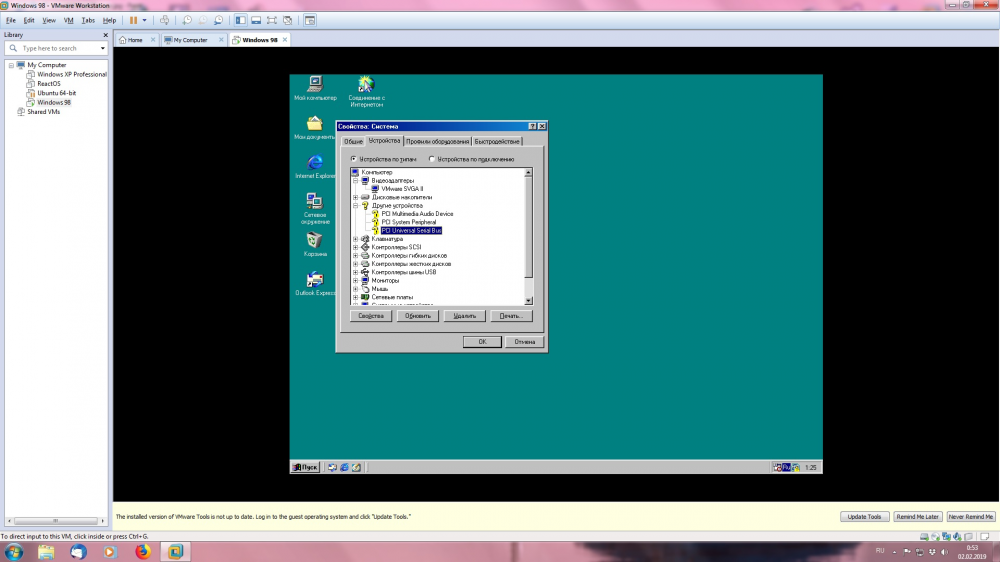Click the Internet Explorer desktop icon
1000x562 pixels.
pos(314,166)
